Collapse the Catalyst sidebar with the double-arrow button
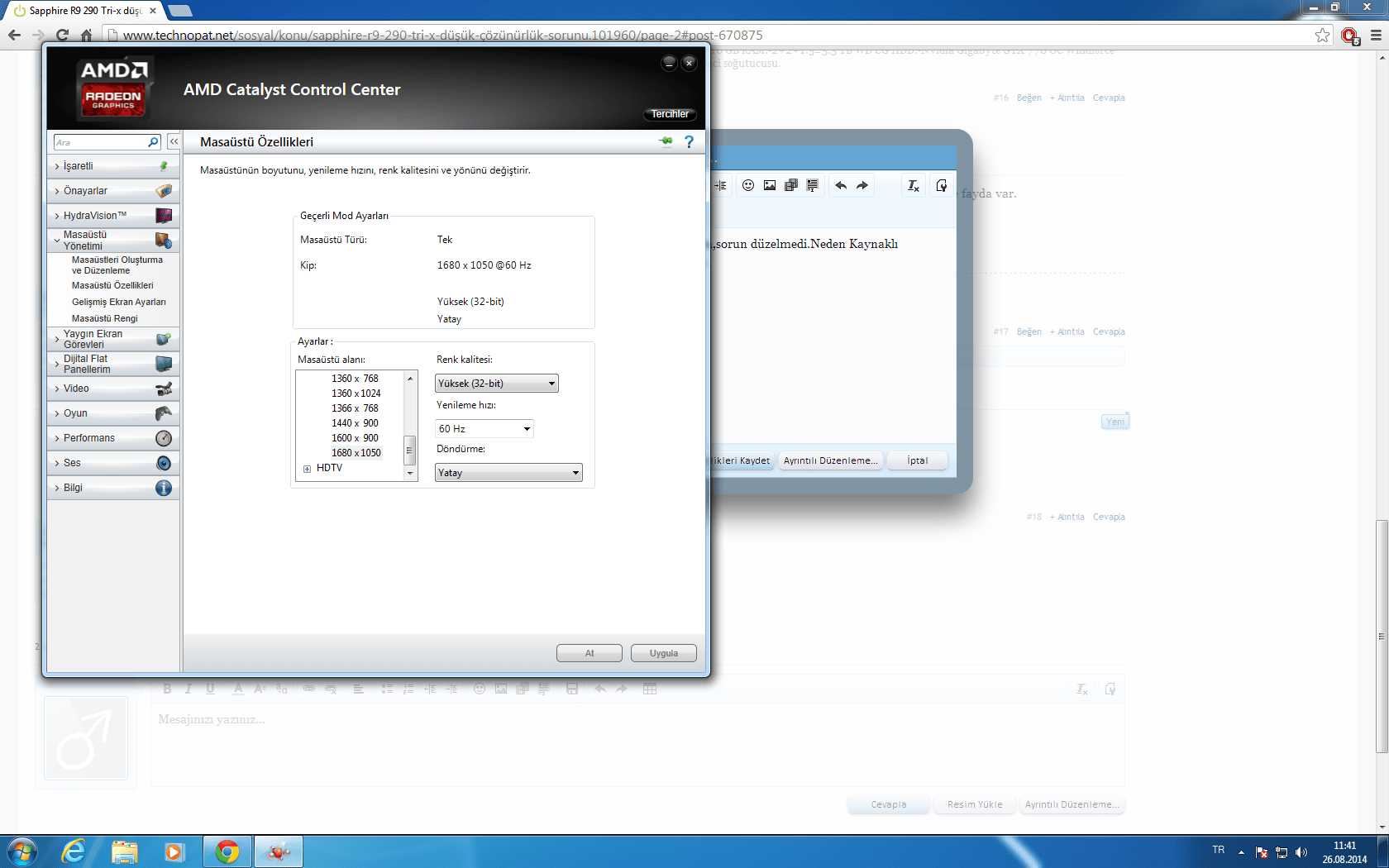Screen dimensions: 1389x868 [x=174, y=142]
